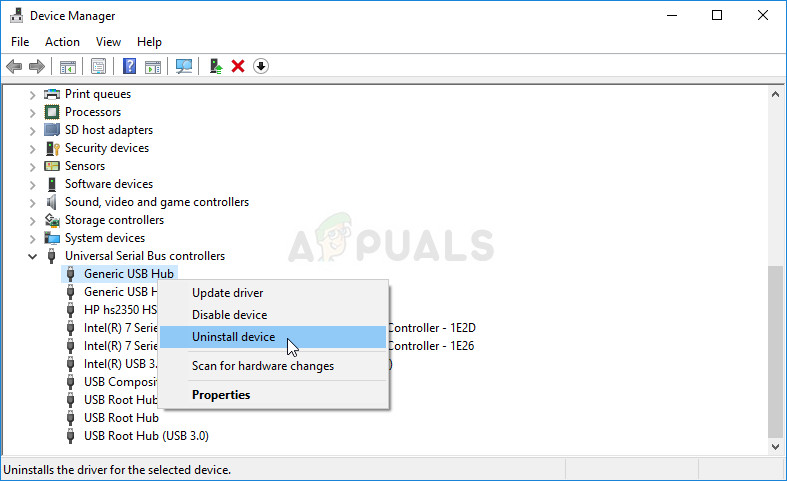The image size is (787, 481).
Task: Select the highlighted Generic USB Hub
Action: [128, 274]
